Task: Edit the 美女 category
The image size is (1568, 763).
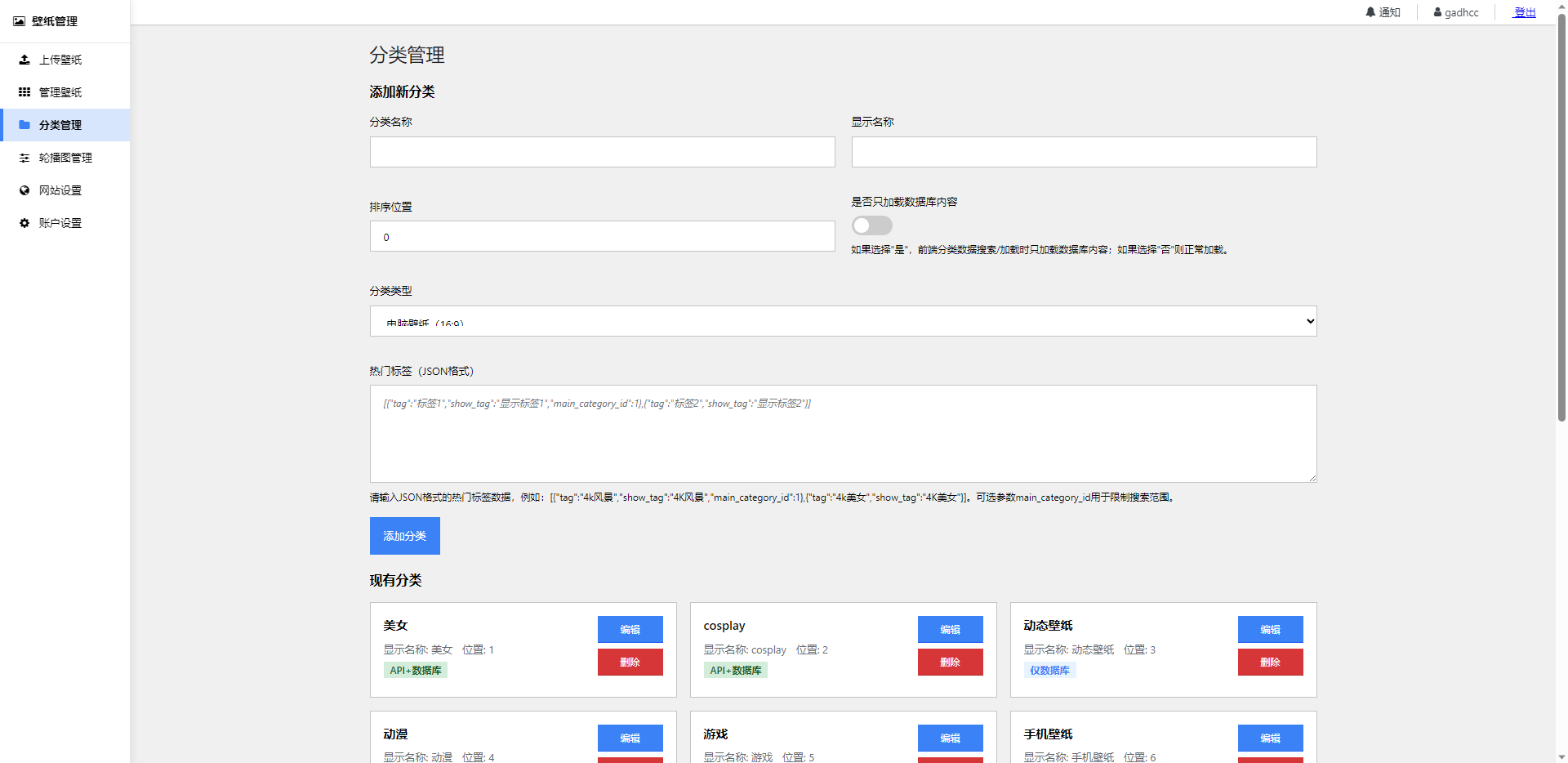Action: [630, 629]
